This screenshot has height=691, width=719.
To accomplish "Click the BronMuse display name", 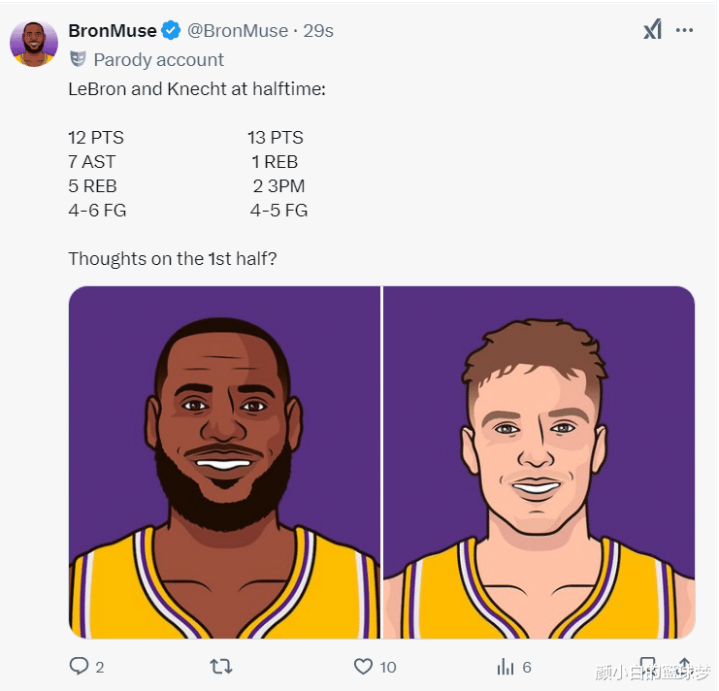I will 113,31.
